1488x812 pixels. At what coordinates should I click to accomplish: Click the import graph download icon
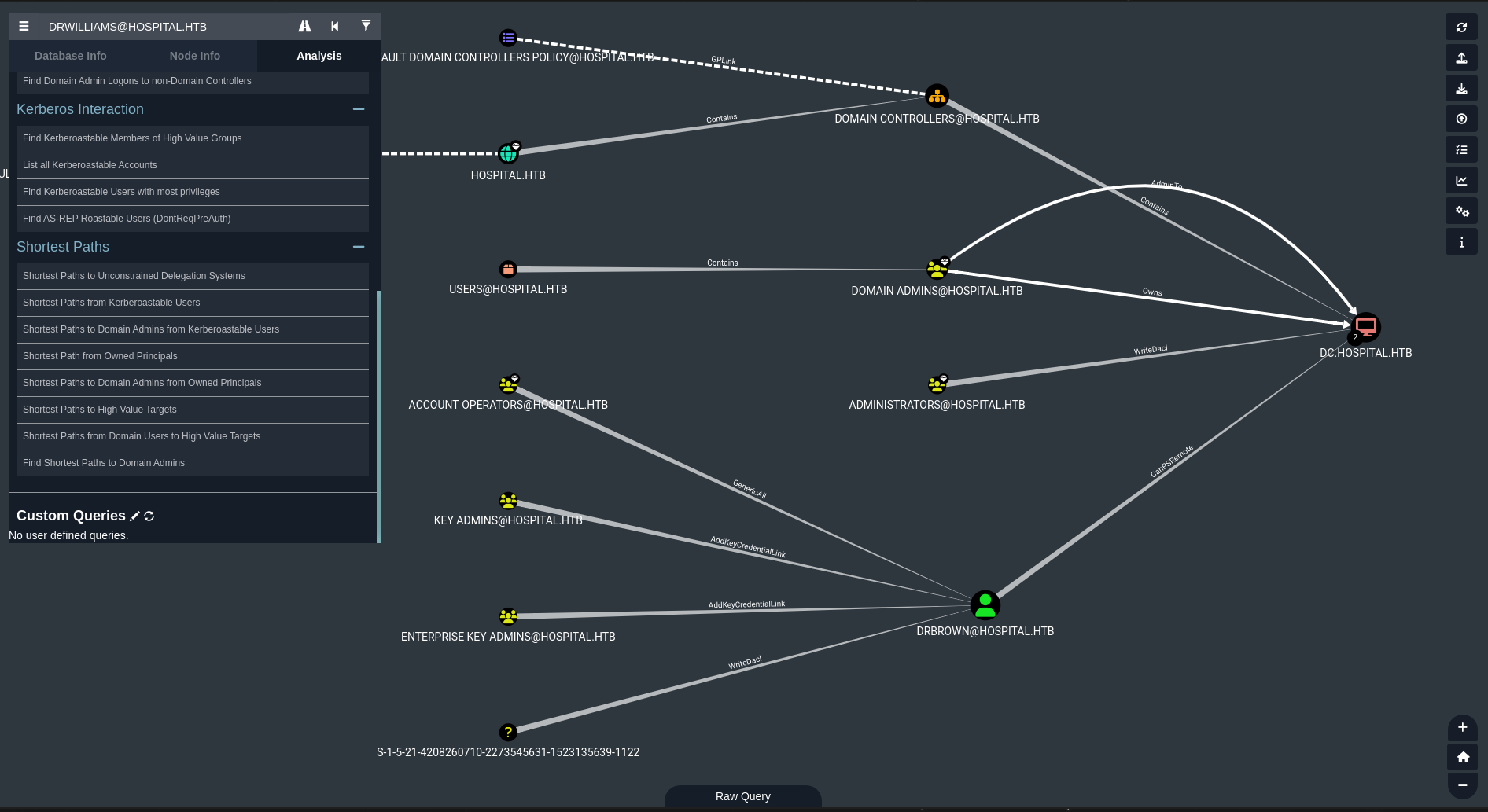pos(1461,89)
